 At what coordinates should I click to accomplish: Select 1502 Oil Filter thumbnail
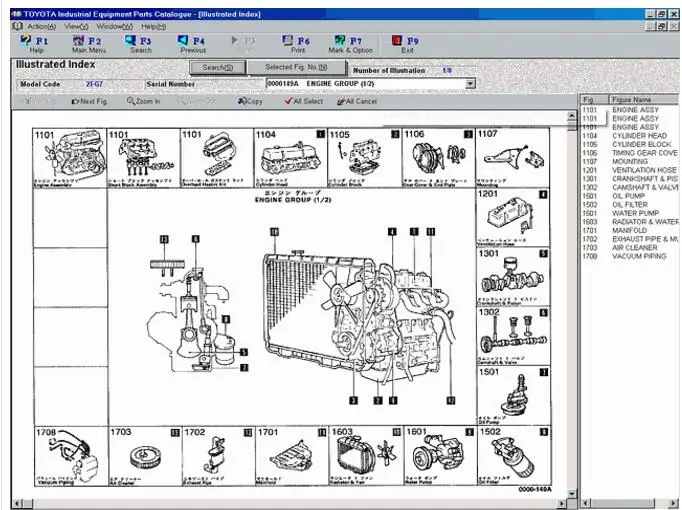pos(514,456)
